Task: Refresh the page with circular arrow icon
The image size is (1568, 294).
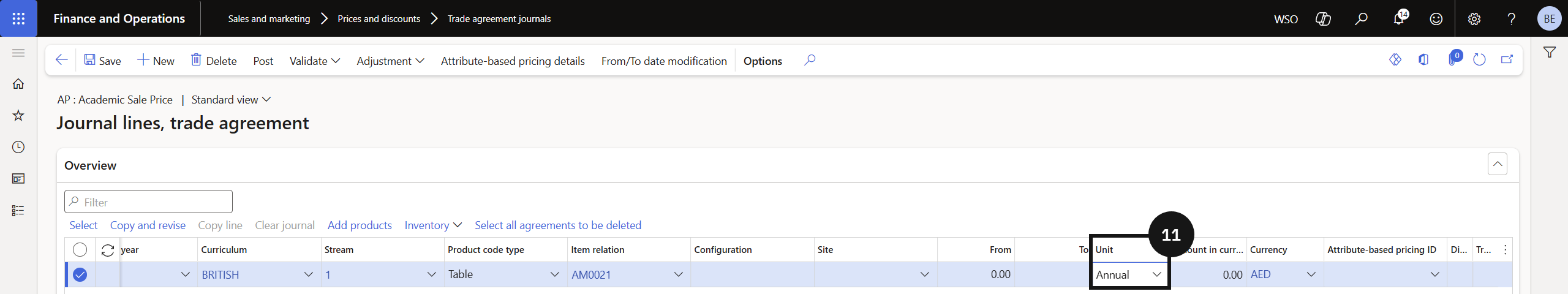Action: click(1479, 59)
